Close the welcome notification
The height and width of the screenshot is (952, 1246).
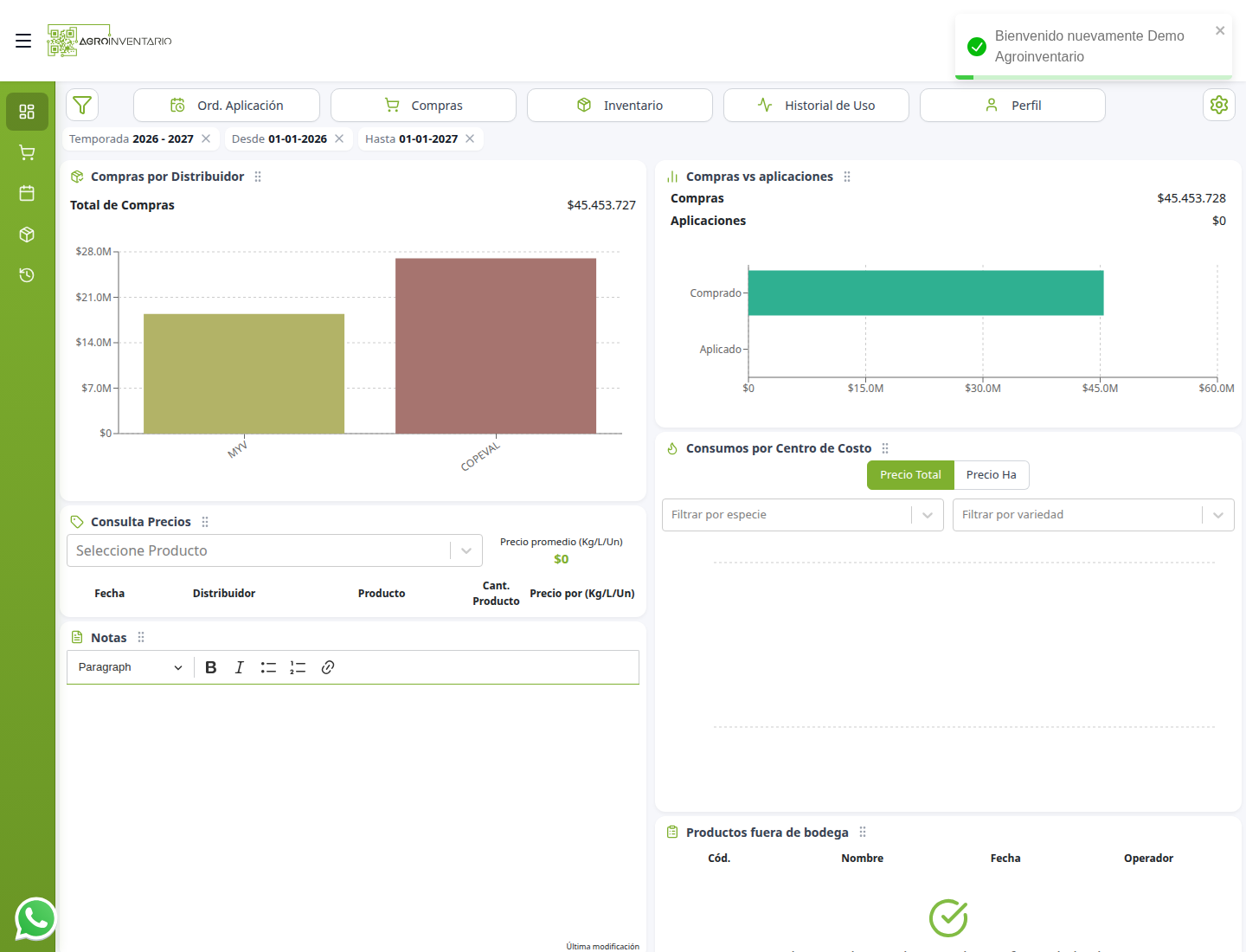click(1220, 30)
